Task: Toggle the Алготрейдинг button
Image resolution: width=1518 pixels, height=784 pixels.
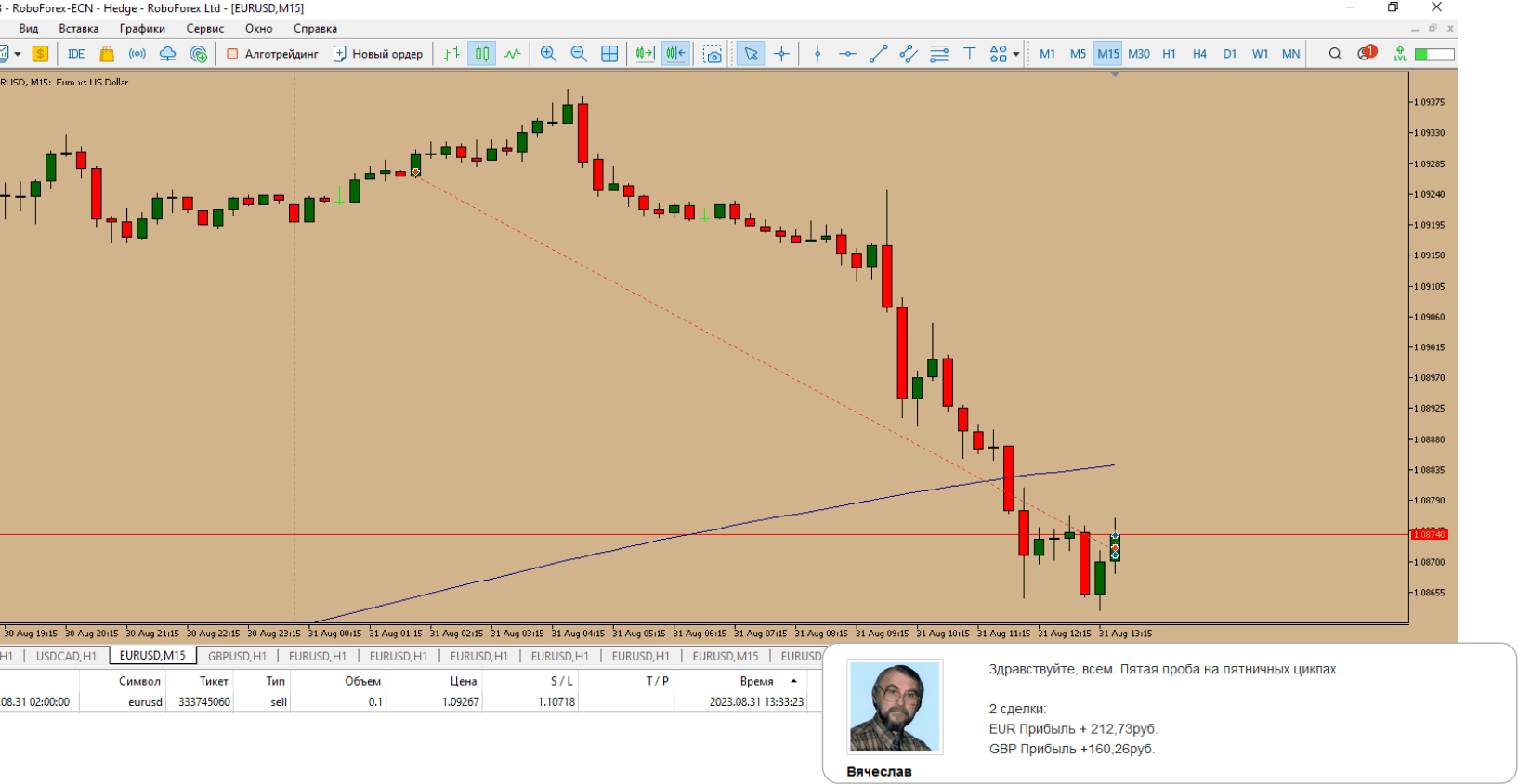Action: point(272,54)
